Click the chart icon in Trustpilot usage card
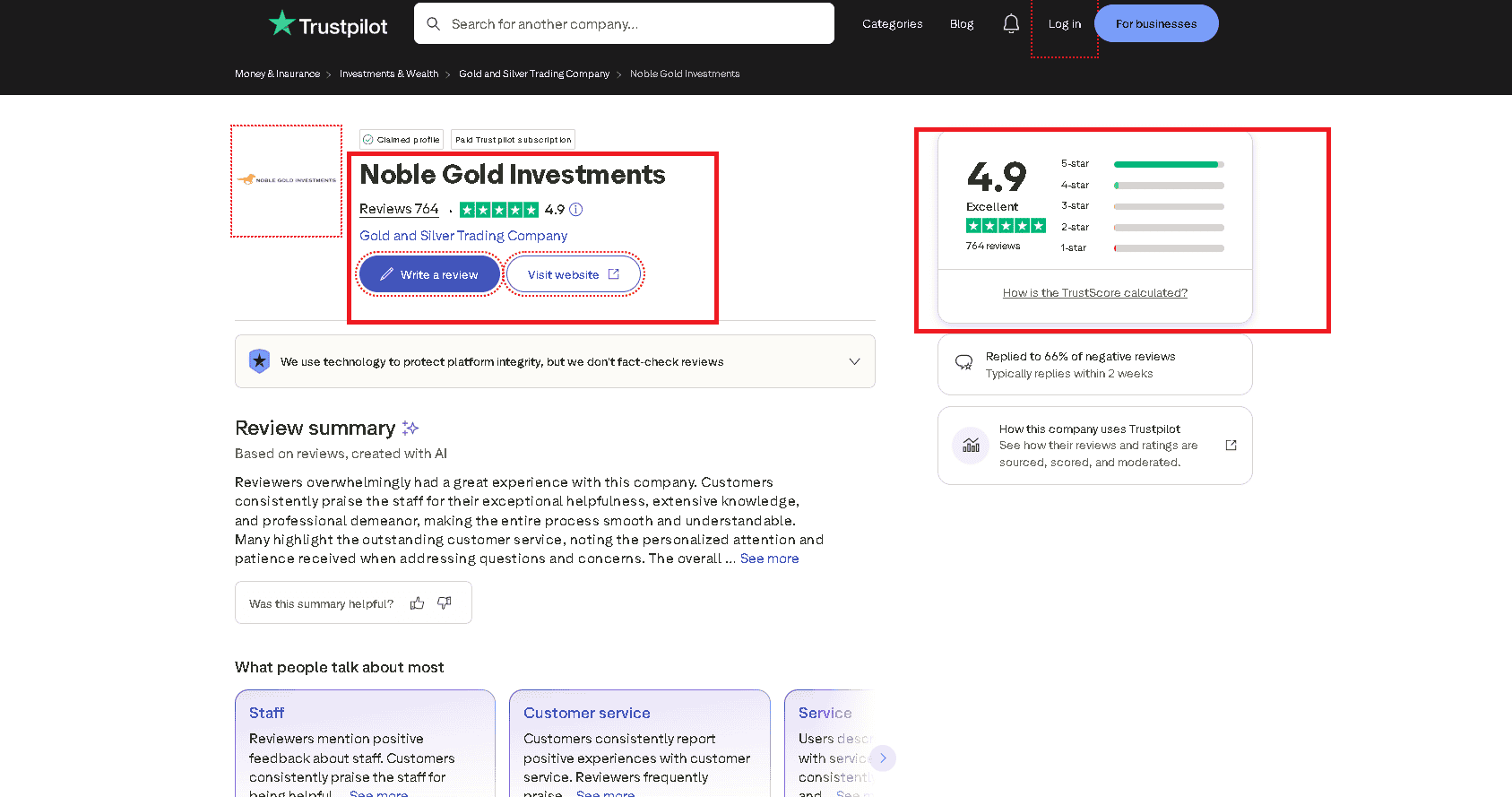This screenshot has width=1512, height=797. [971, 446]
